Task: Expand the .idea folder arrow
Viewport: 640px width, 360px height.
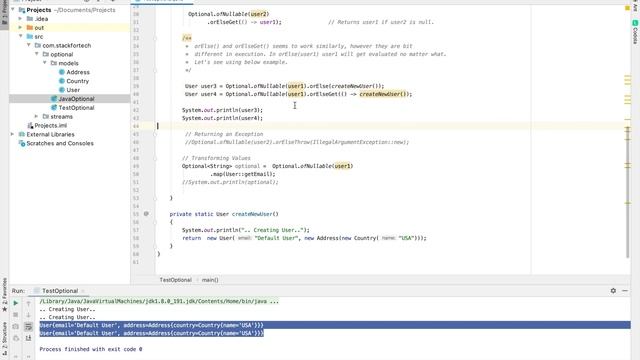Action: [20, 19]
